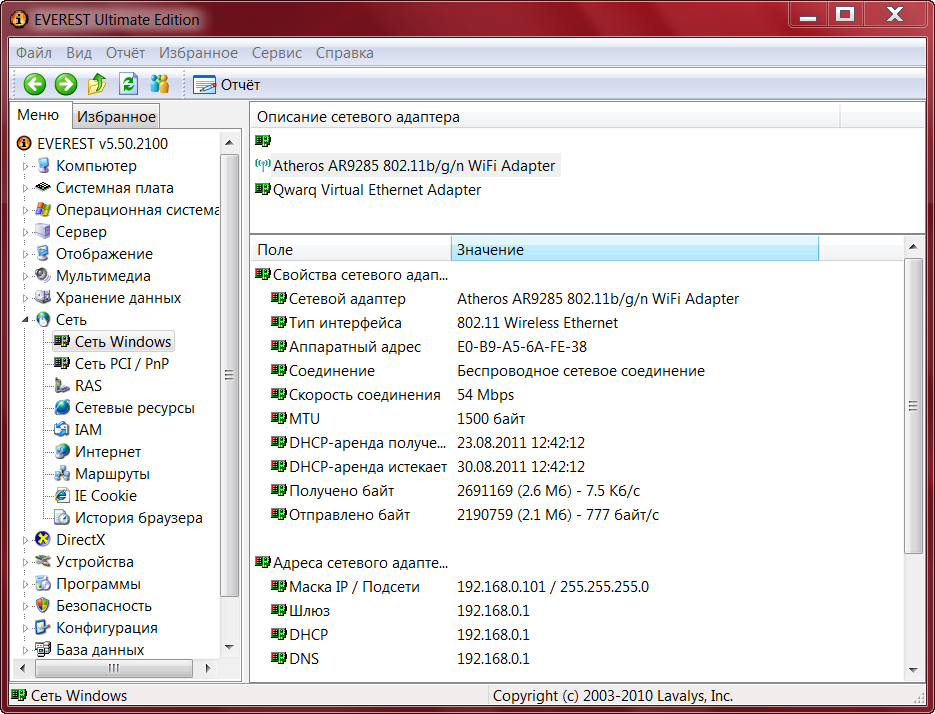Expand the DirectX tree node
Screen dimensions: 935x714
pyautogui.click(x=26, y=540)
